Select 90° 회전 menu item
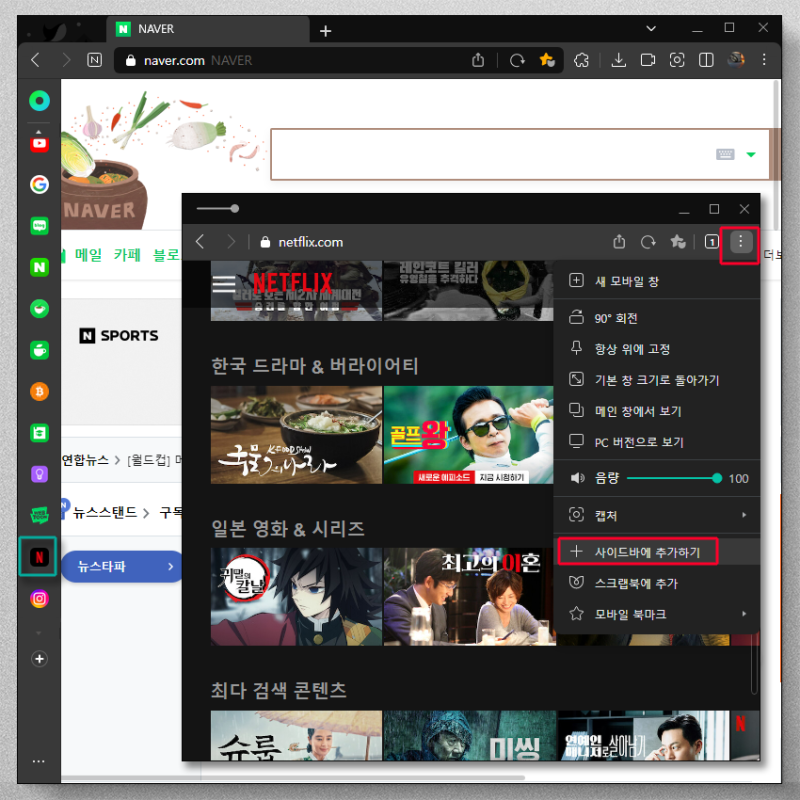 point(657,318)
